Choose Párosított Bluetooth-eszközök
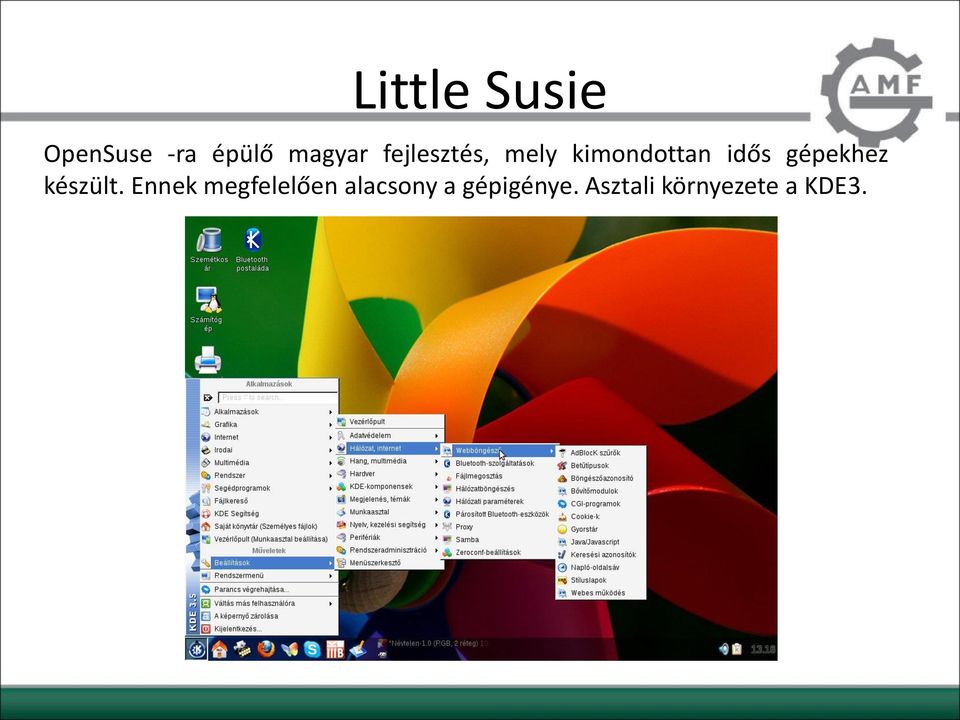 498,514
